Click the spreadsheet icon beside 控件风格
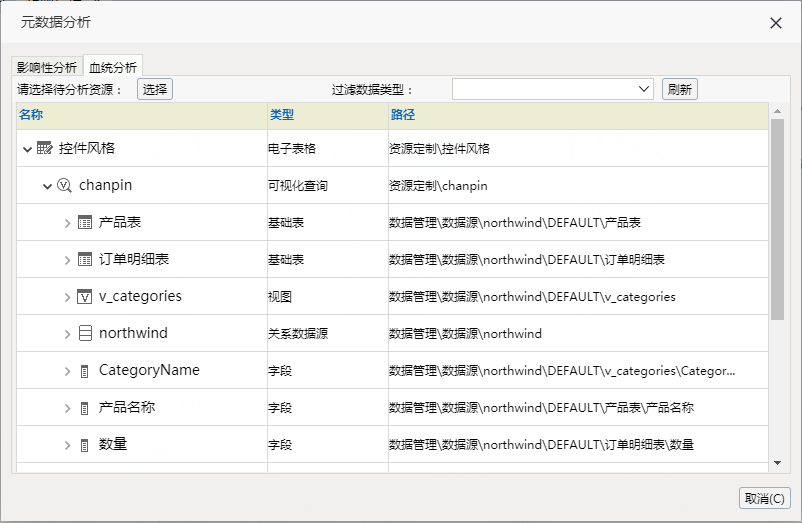Image resolution: width=802 pixels, height=523 pixels. [x=44, y=148]
